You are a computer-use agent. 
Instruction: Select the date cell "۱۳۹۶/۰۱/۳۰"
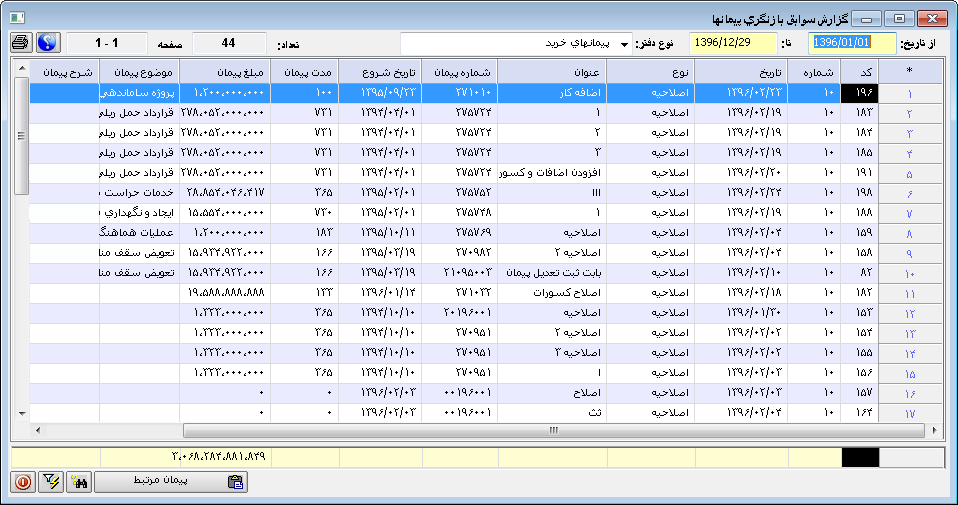point(741,313)
